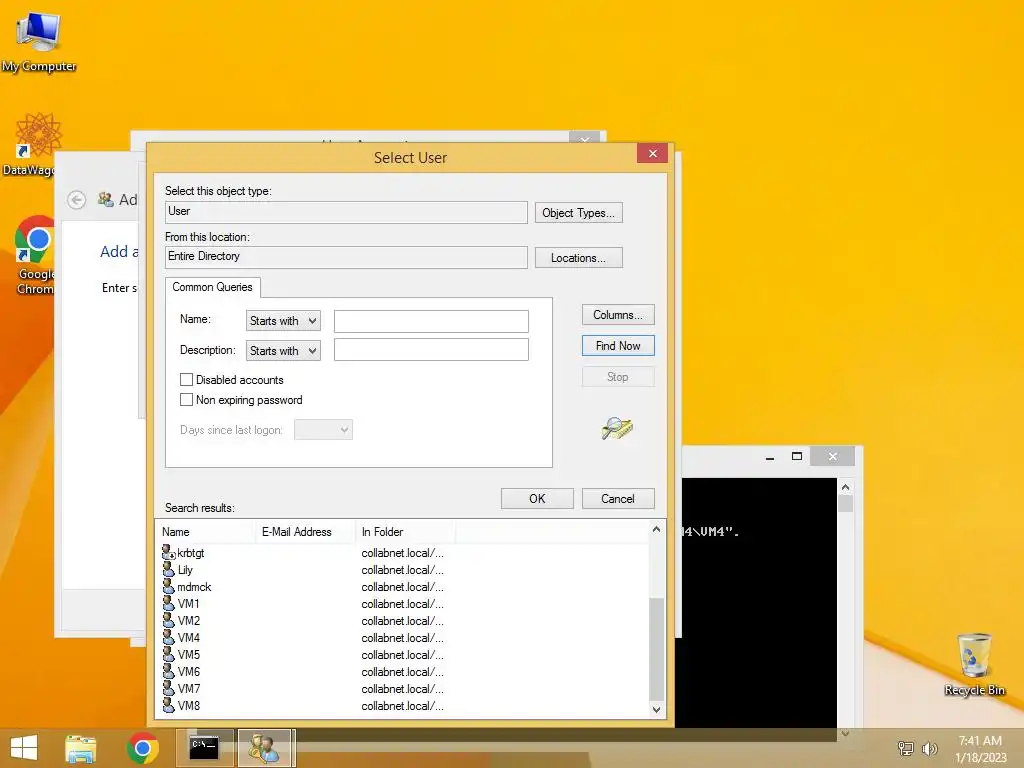The image size is (1024, 768).
Task: Select the VM1 user icon
Action: pos(168,603)
